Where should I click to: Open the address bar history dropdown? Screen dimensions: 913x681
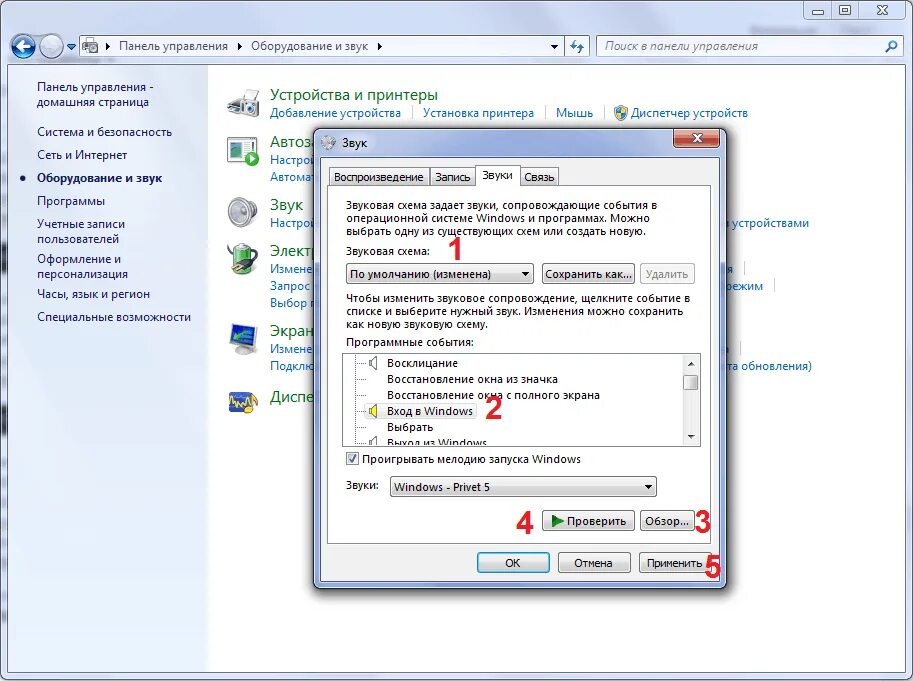click(554, 47)
